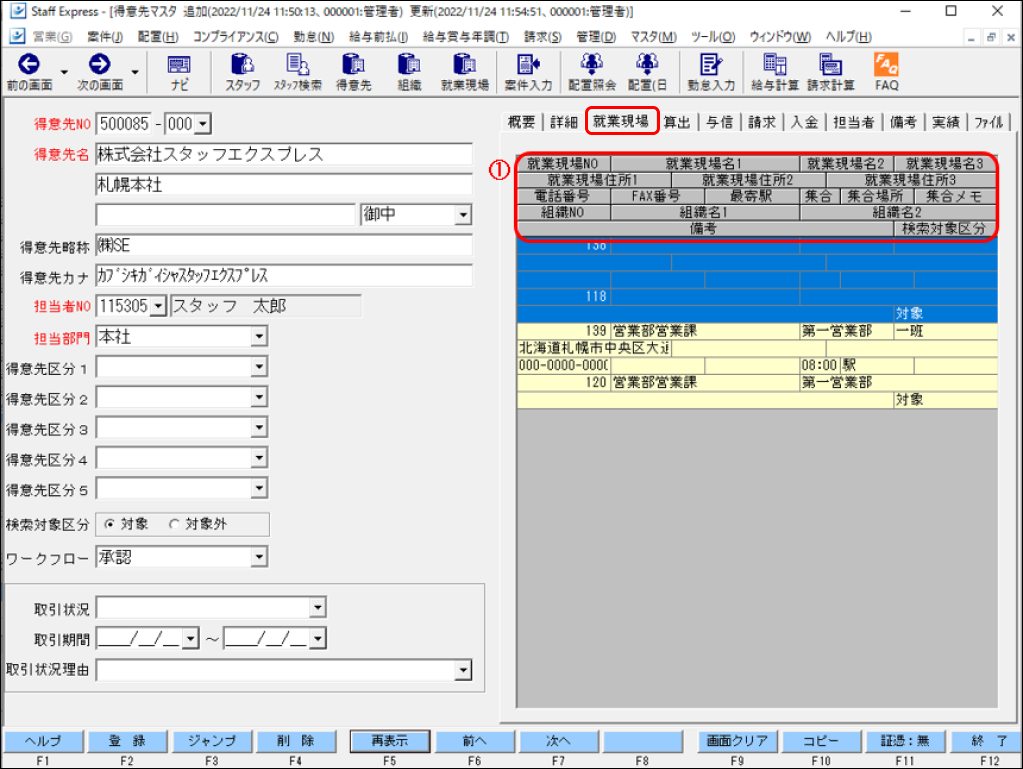Viewport: 1023px width, 769px height.
Task: Open the 勤怠入力 toolbar icon
Action: click(x=711, y=72)
